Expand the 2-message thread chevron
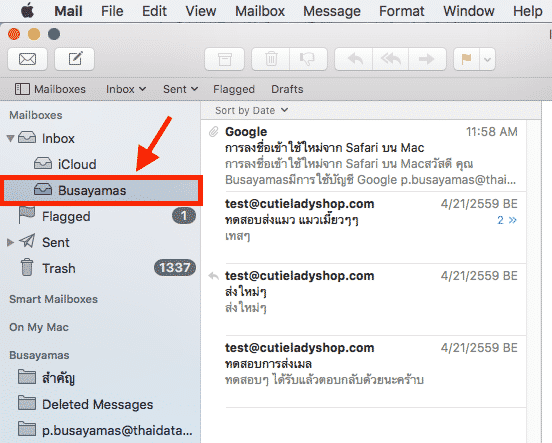552x443 pixels. pos(507,220)
